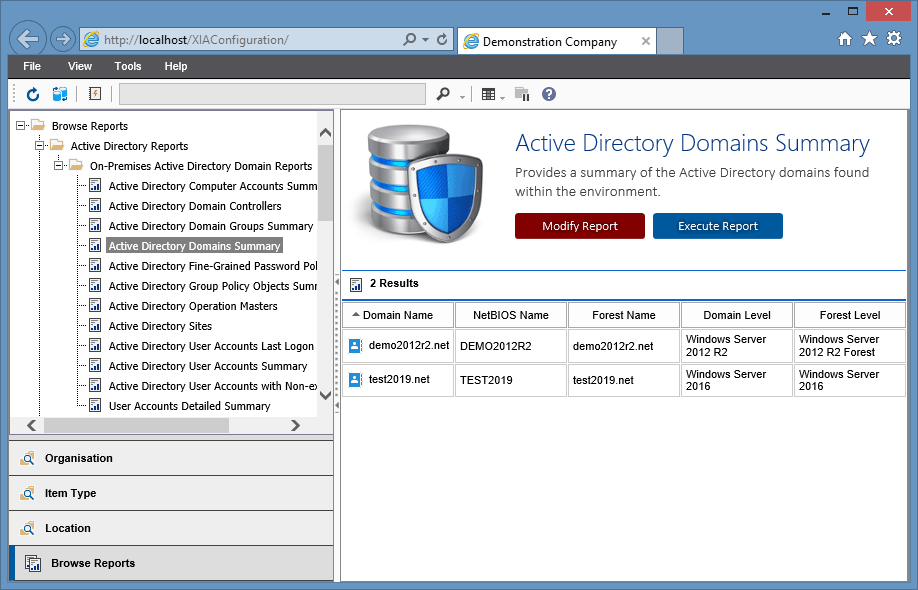
Task: Open the help question mark icon
Action: [549, 94]
